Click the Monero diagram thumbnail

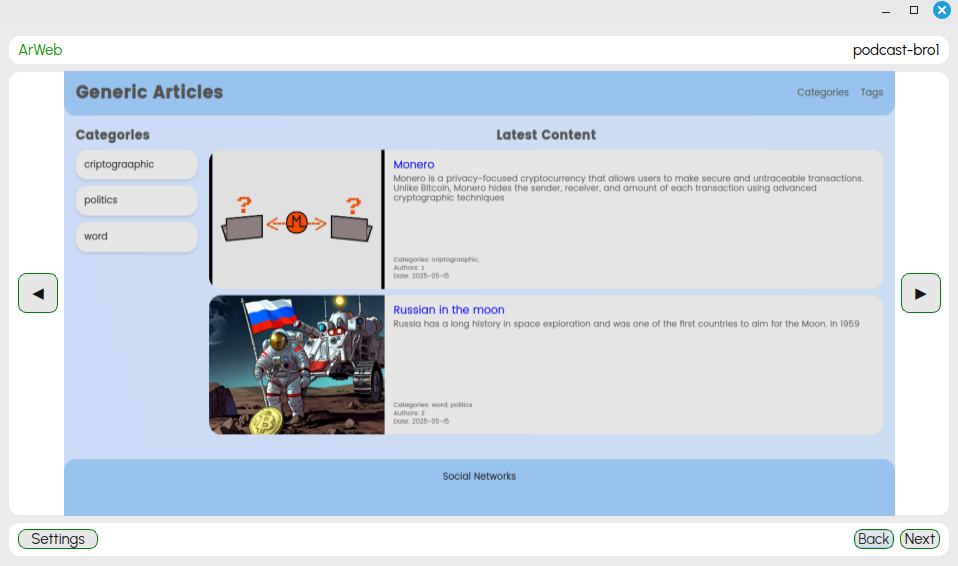pos(297,219)
